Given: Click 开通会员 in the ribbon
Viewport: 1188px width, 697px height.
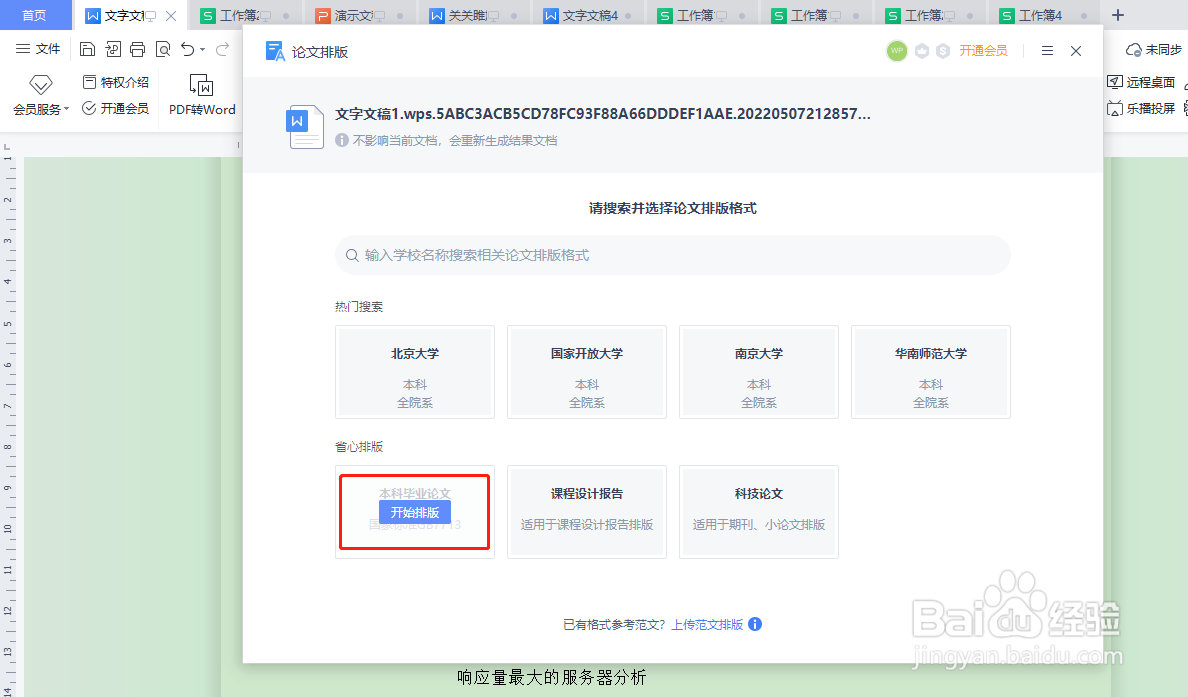Looking at the screenshot, I should [x=116, y=108].
